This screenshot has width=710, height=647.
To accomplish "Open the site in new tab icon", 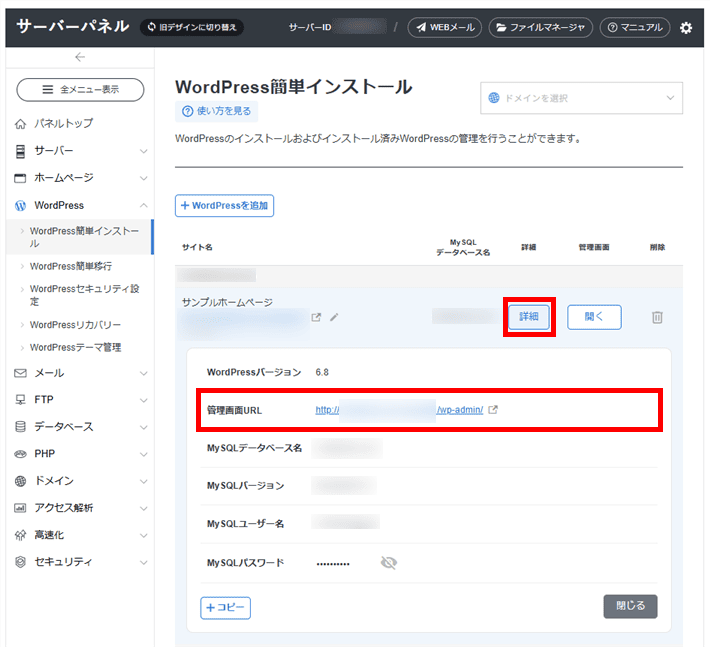I will tap(316, 317).
